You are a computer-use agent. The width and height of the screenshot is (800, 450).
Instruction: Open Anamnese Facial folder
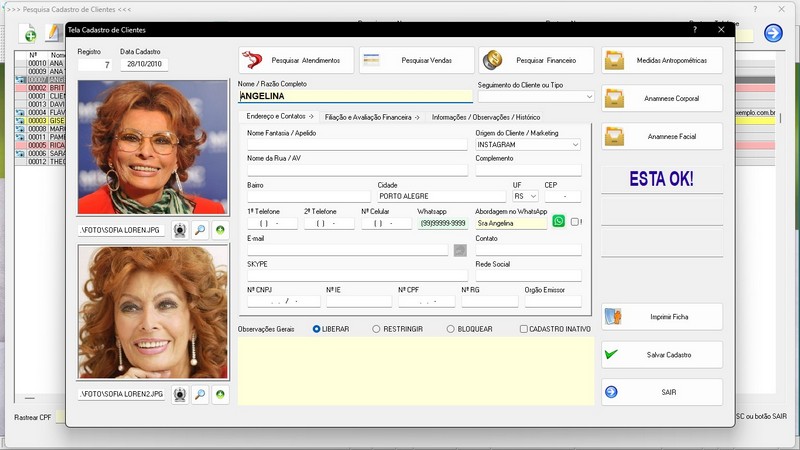point(662,136)
